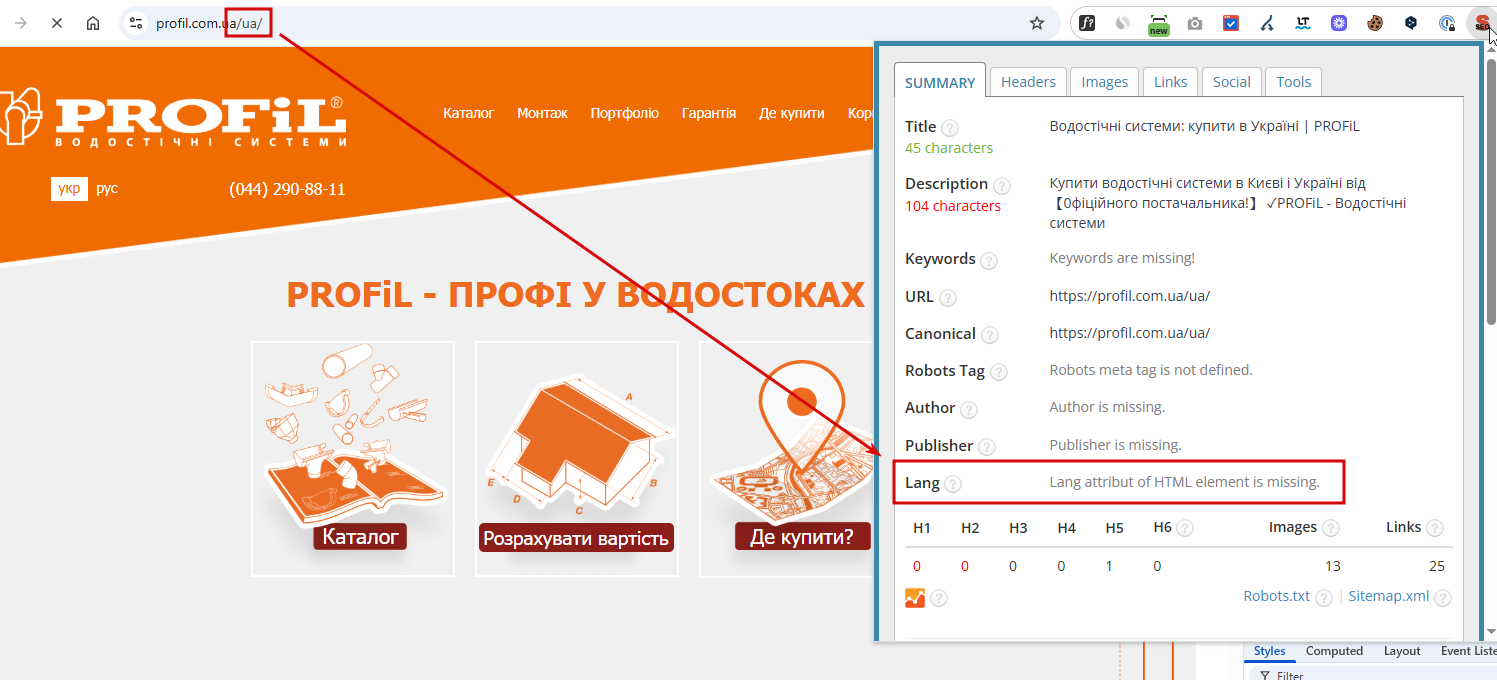
Task: View site information icon in address bar
Action: tap(137, 23)
